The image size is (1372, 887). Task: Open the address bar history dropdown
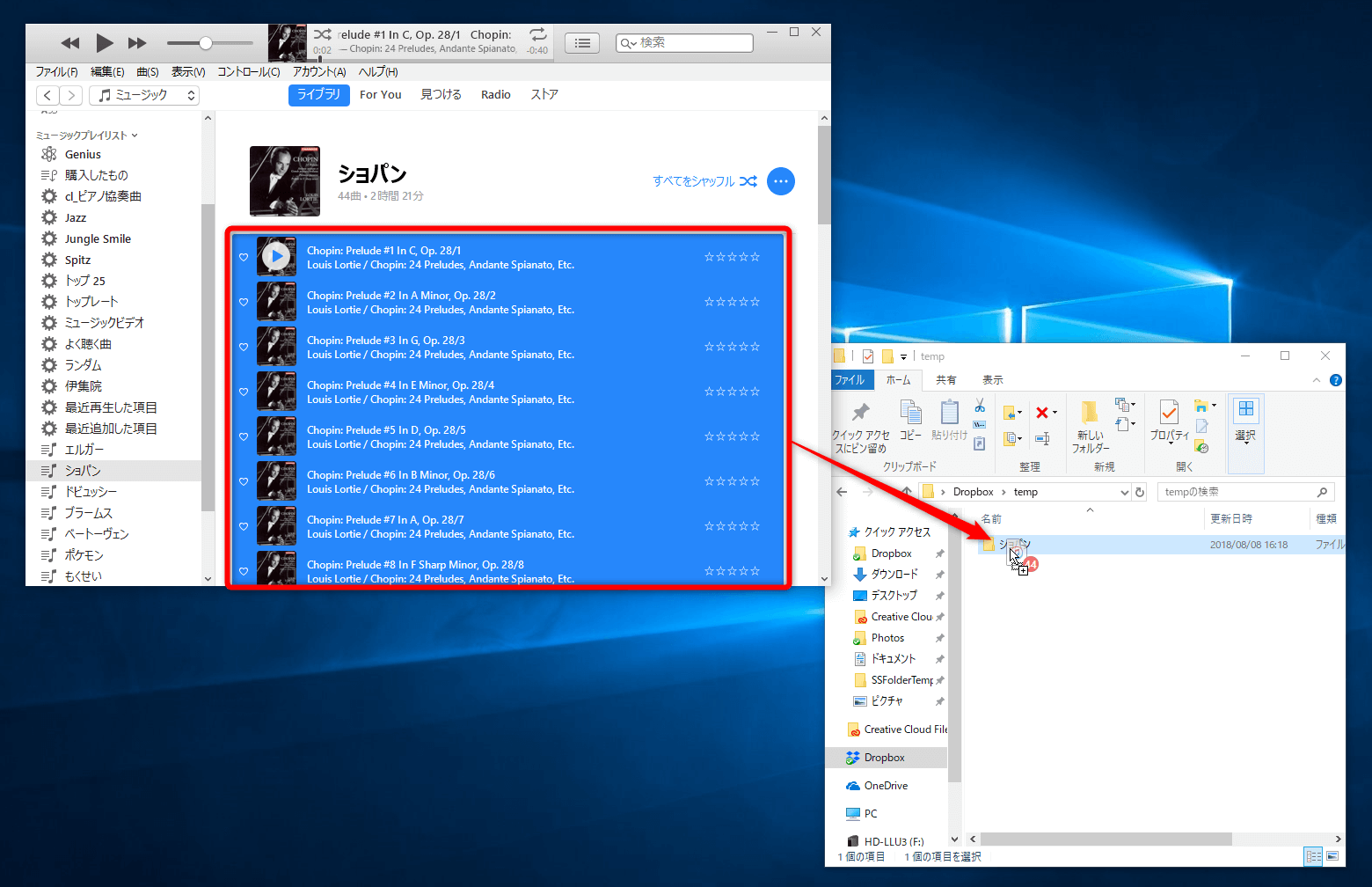click(x=1124, y=493)
